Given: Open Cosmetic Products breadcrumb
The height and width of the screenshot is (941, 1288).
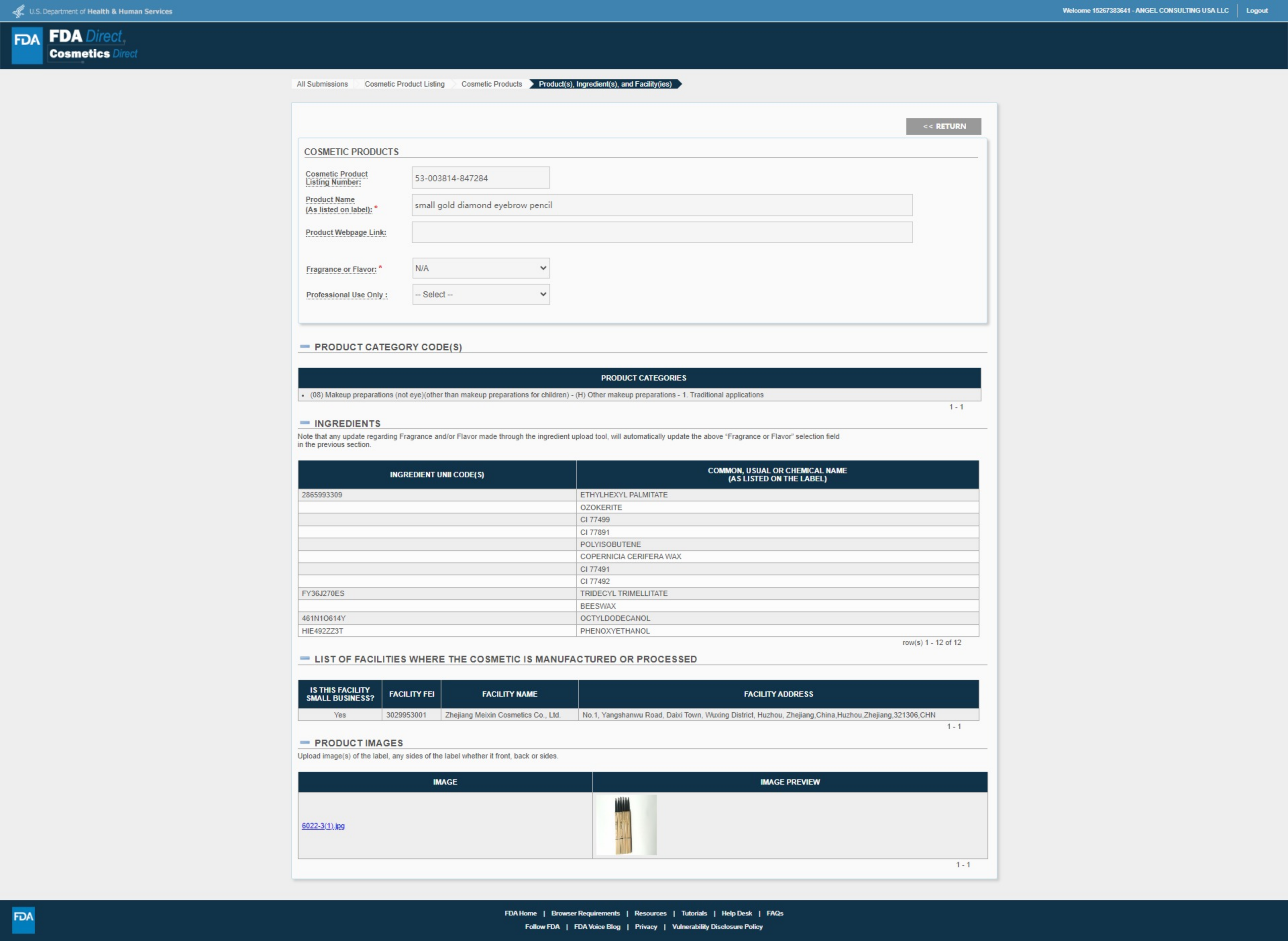Looking at the screenshot, I should 491,84.
